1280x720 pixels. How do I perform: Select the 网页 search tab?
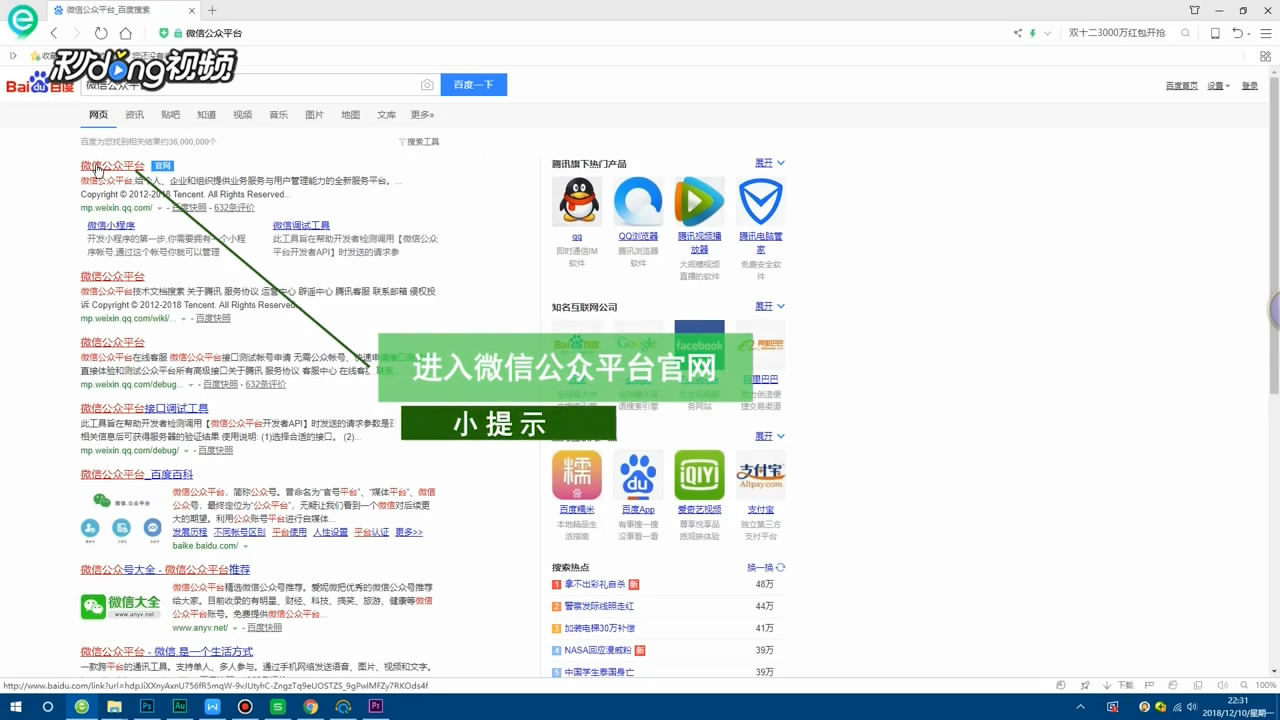click(98, 115)
